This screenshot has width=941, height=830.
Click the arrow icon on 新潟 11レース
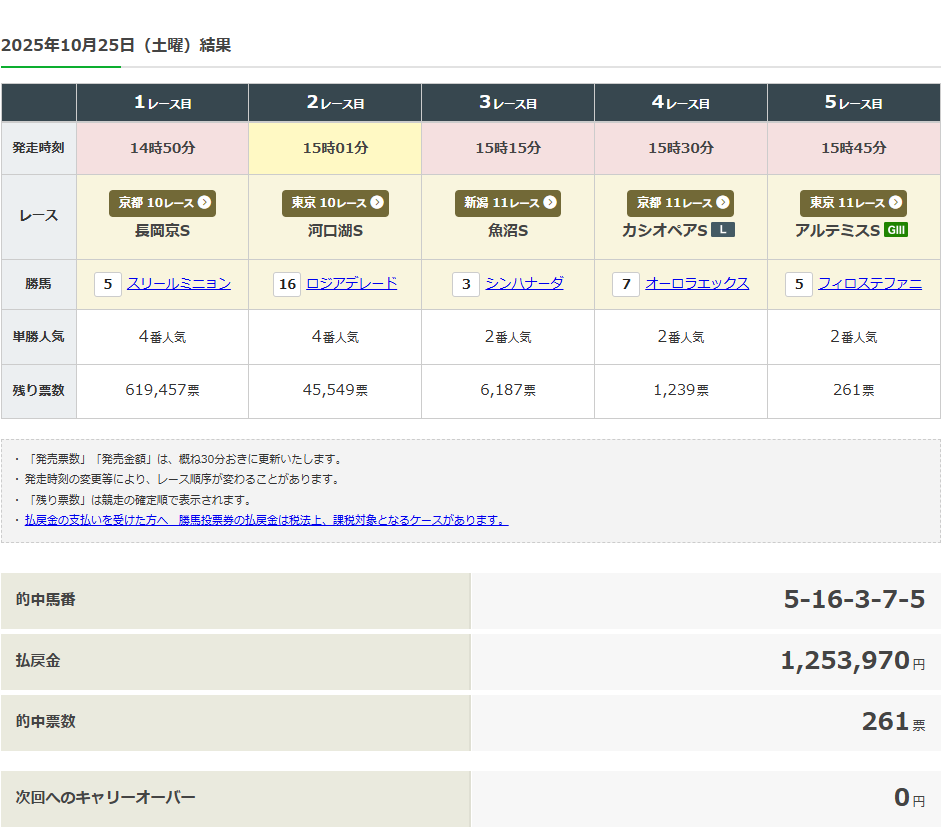(x=549, y=203)
